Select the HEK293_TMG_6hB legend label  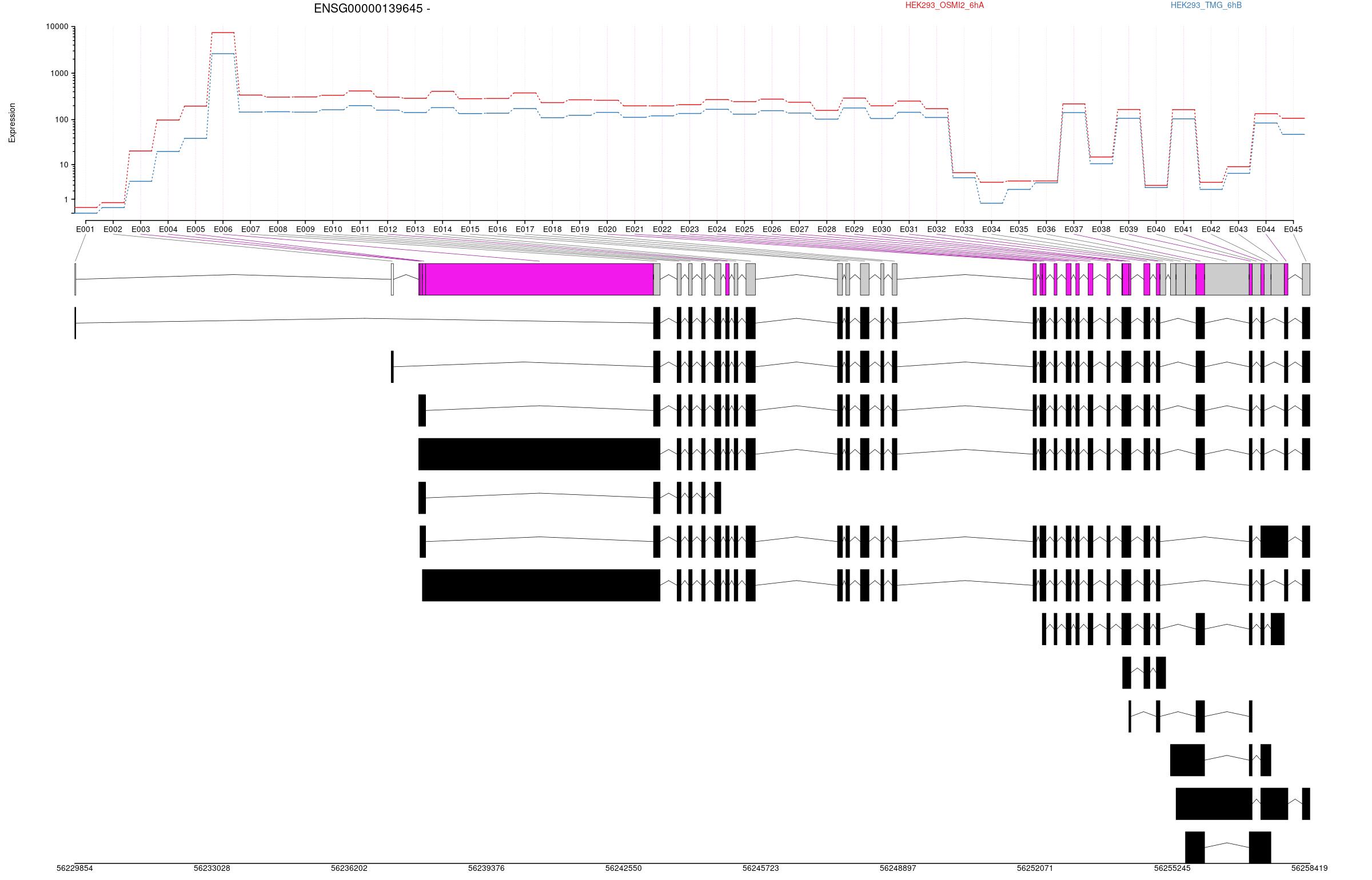[x=1206, y=5]
